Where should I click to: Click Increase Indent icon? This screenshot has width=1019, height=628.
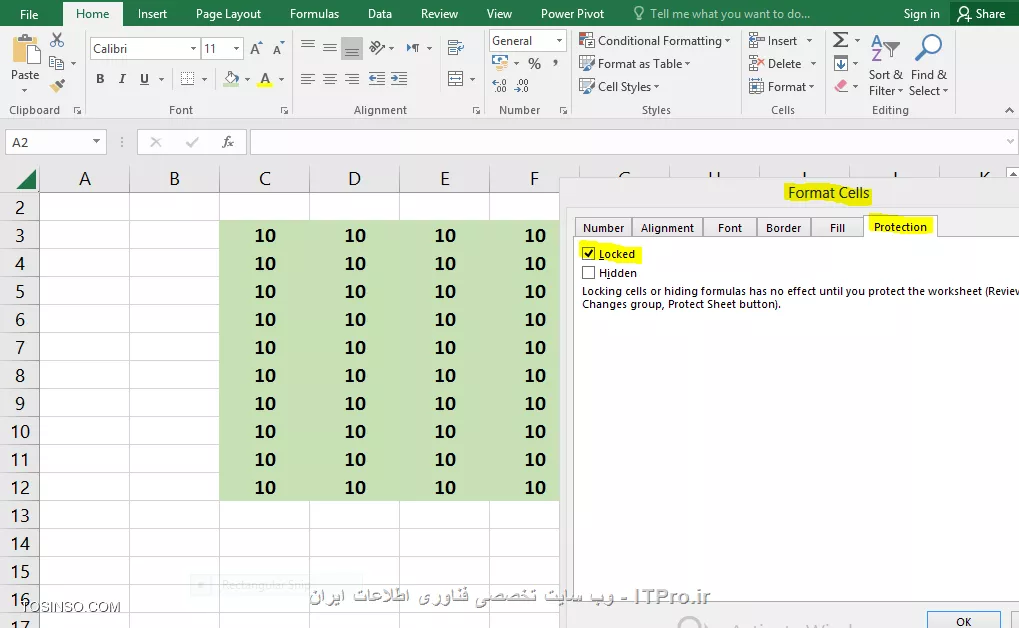pyautogui.click(x=399, y=79)
